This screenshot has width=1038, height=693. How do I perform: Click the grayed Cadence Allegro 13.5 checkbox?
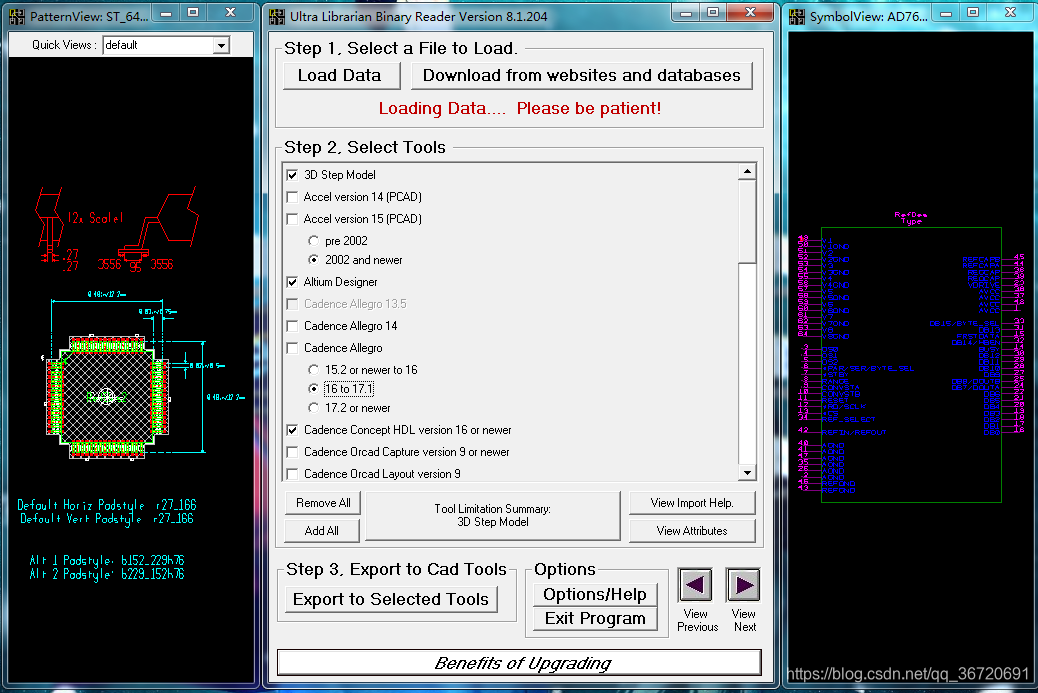pyautogui.click(x=293, y=304)
